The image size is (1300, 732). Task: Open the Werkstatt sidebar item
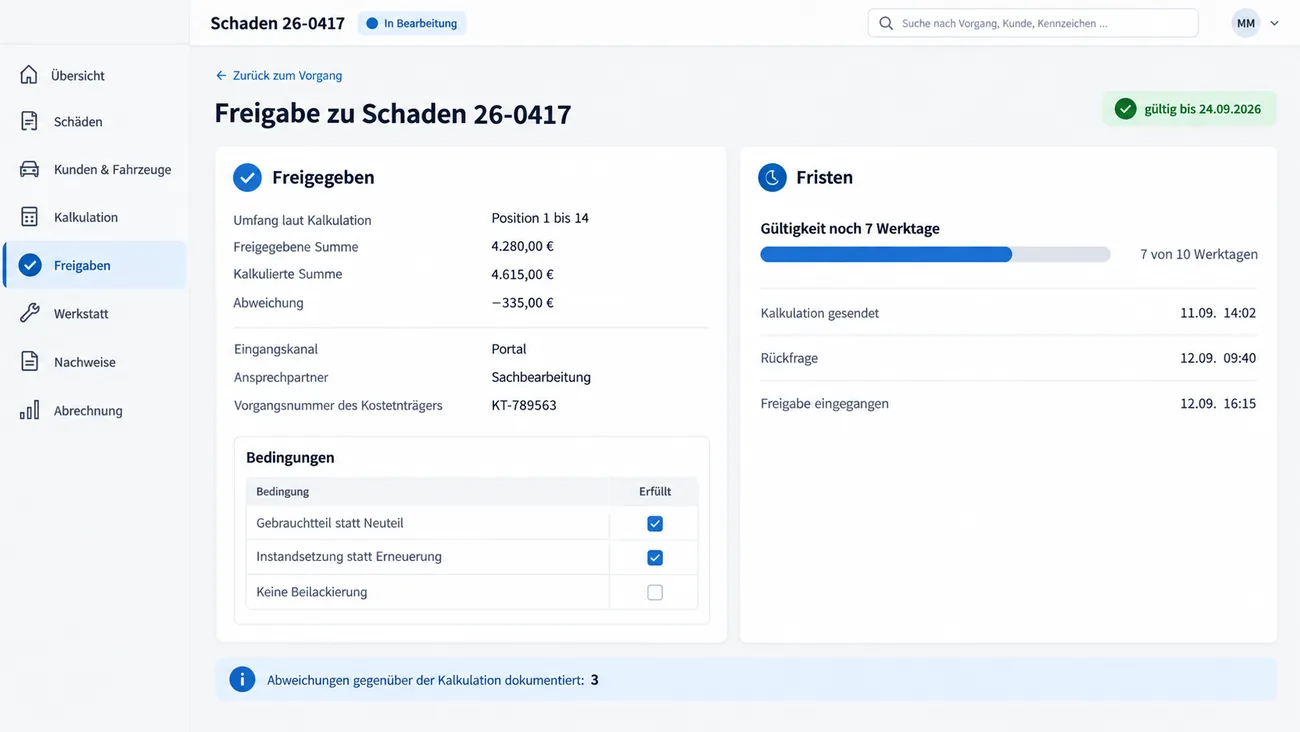[x=95, y=313]
